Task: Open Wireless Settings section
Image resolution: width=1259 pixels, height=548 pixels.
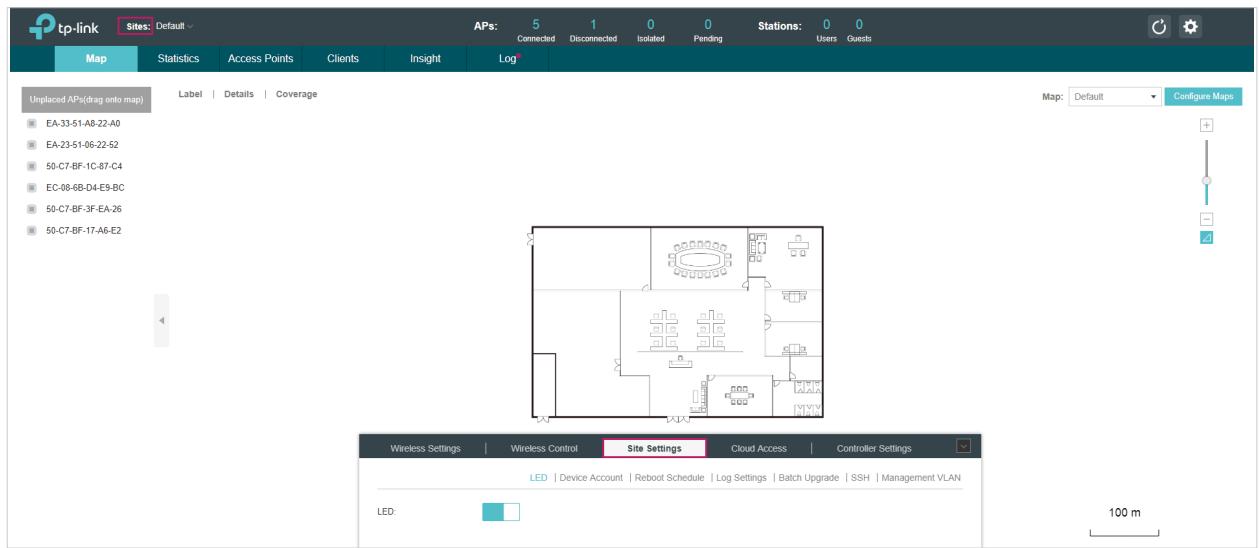Action: coord(425,448)
